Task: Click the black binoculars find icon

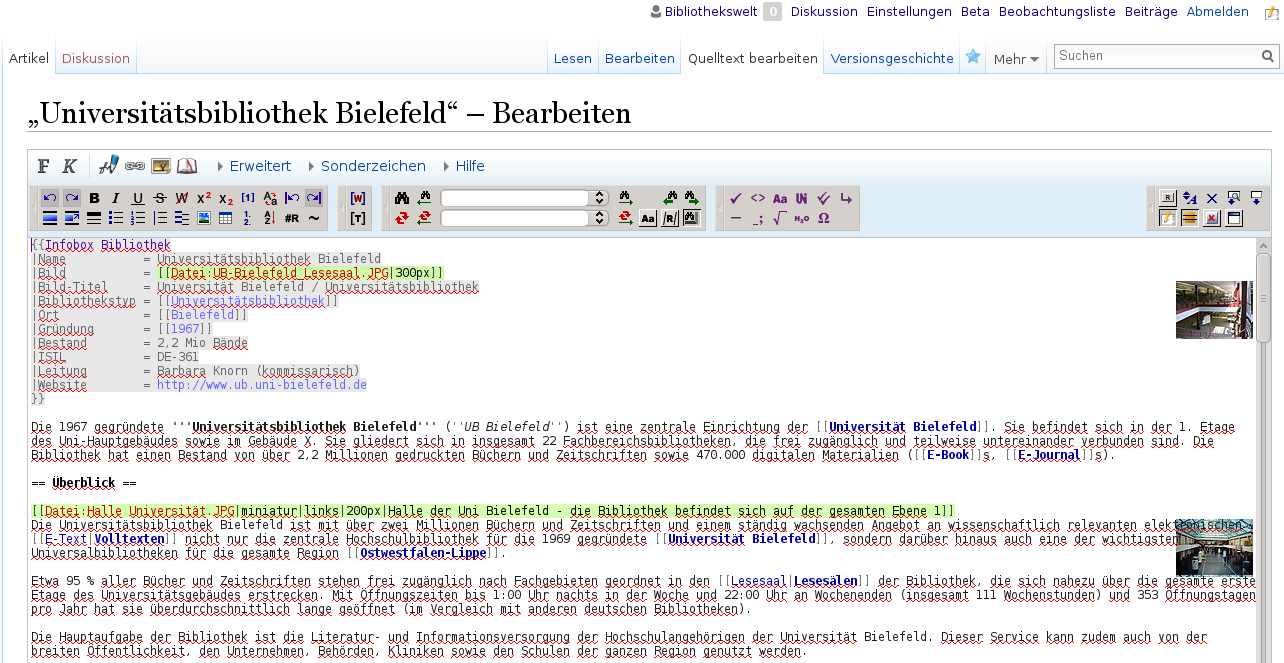Action: (402, 198)
